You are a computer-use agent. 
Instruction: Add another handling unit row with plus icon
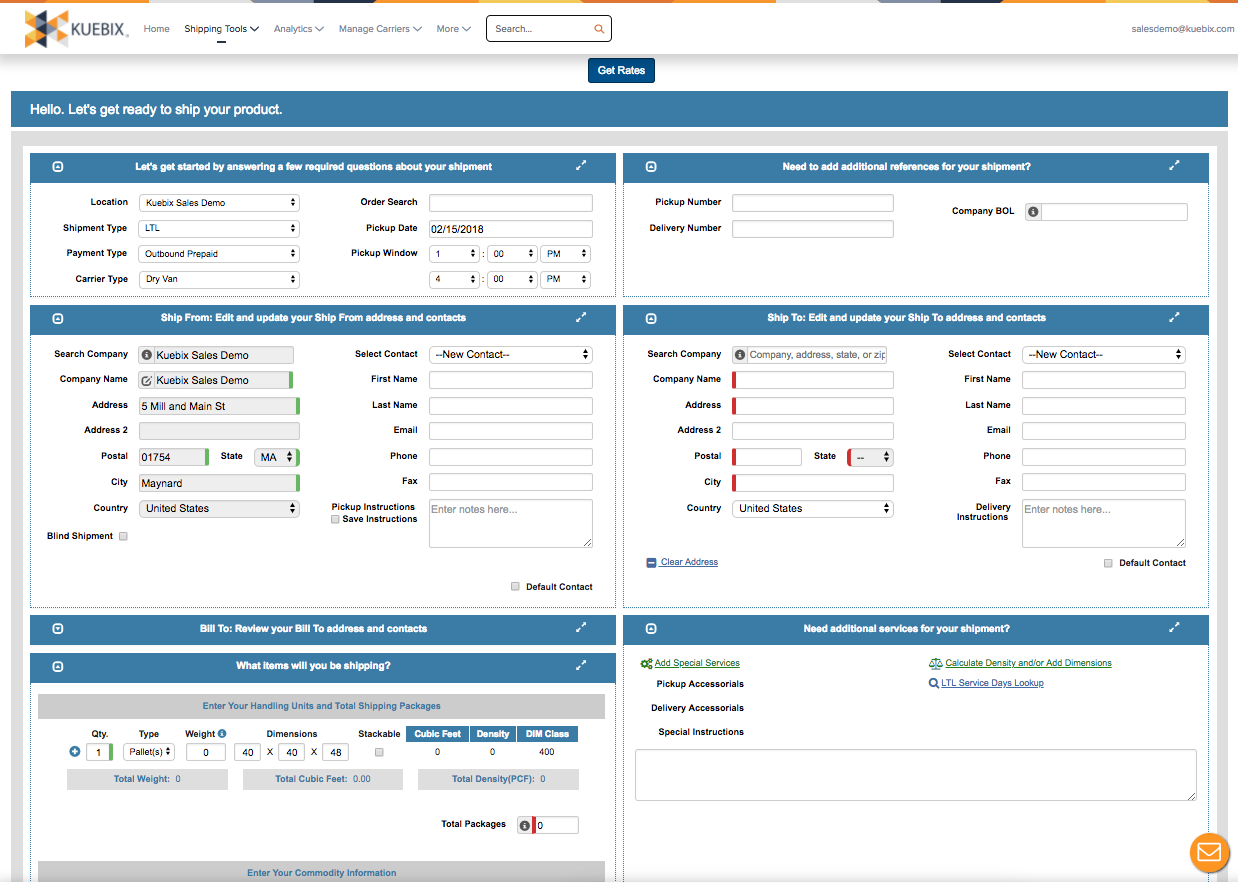click(74, 751)
